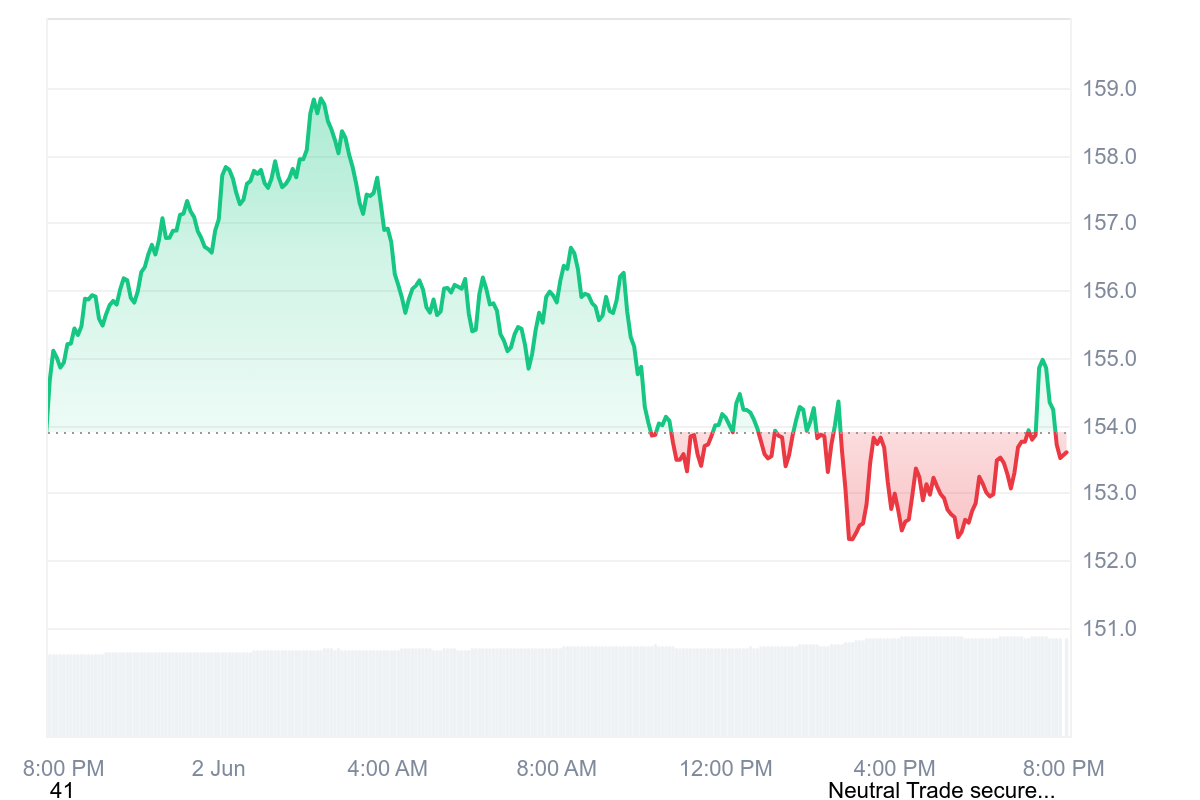Click the 159.0 price axis label
Screen dimensions: 1200x800
(x=1109, y=89)
